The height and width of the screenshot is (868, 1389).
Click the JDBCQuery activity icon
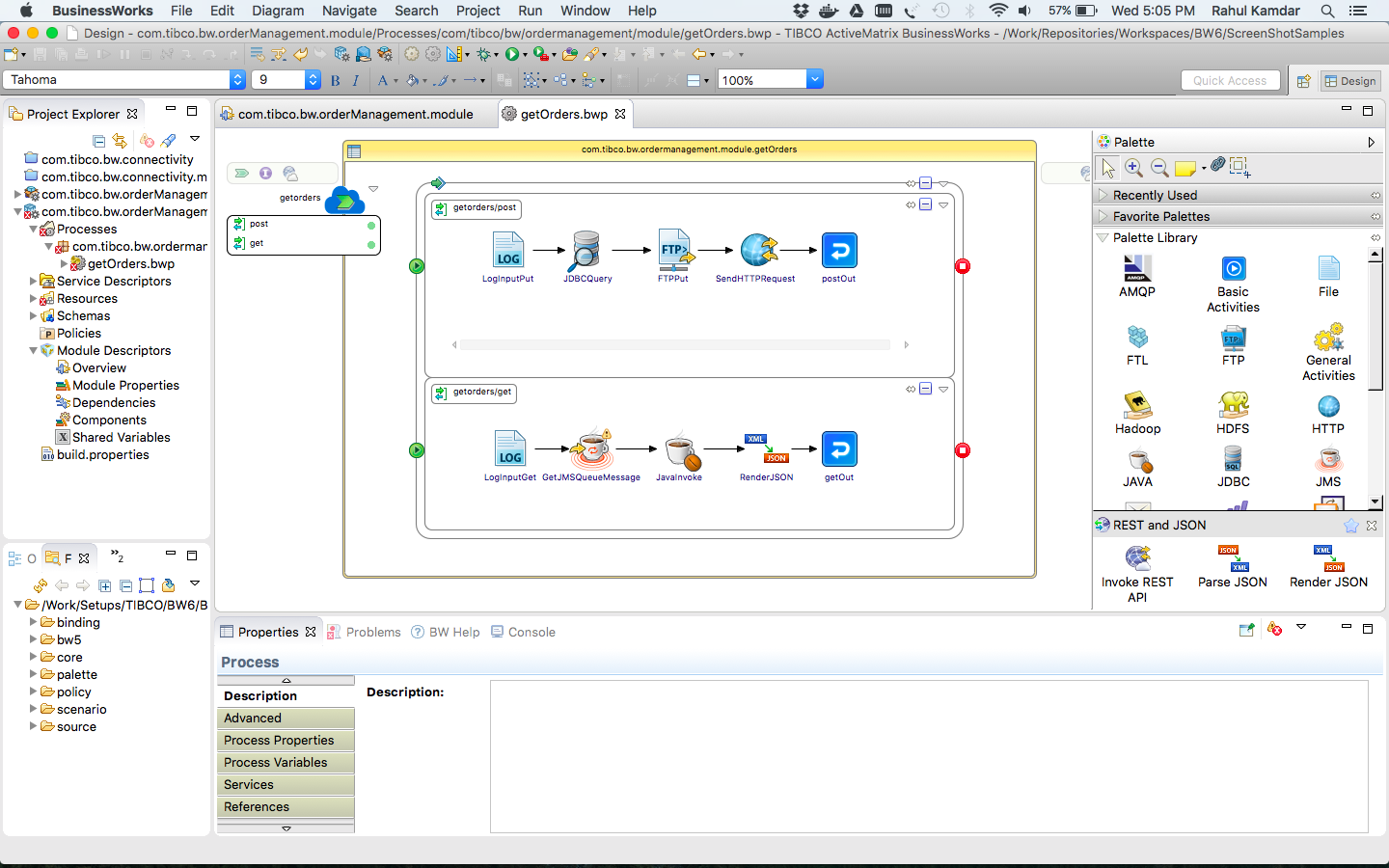[586, 251]
